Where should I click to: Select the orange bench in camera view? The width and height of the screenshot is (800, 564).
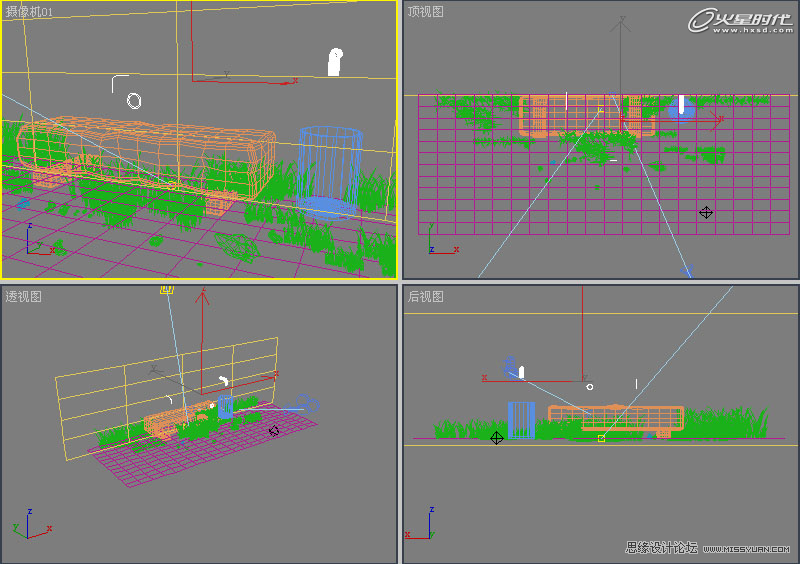click(145, 161)
